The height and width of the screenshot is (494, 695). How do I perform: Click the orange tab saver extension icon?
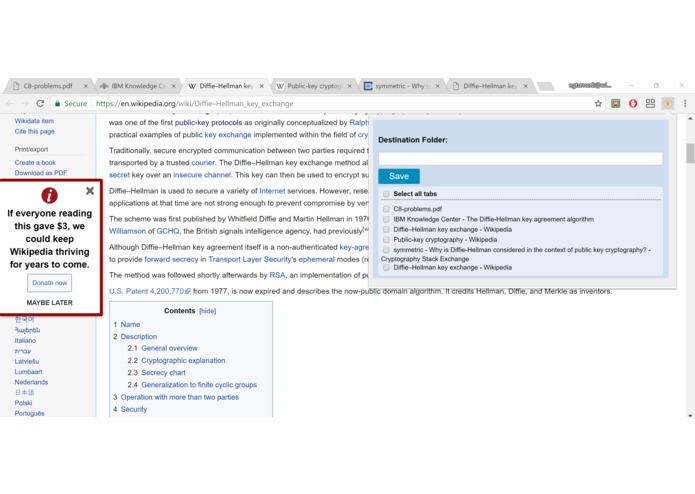pos(668,103)
